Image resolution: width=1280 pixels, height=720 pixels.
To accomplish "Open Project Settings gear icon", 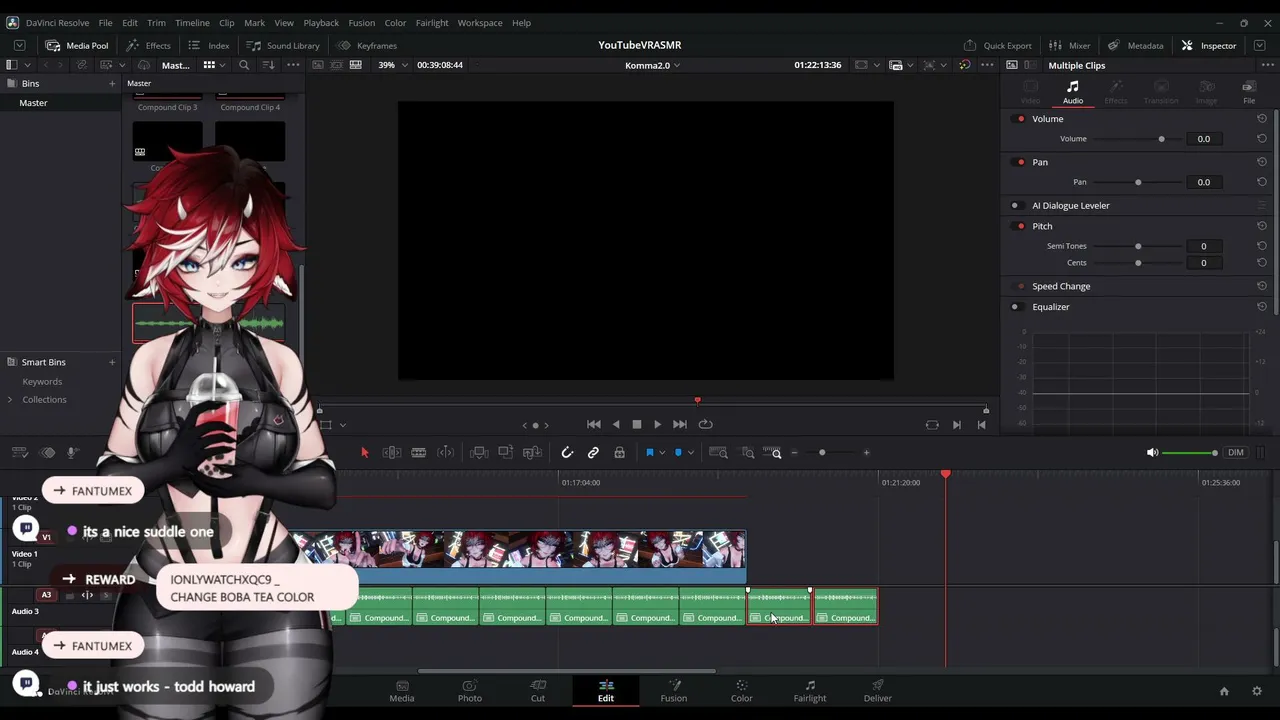I will (x=1257, y=691).
